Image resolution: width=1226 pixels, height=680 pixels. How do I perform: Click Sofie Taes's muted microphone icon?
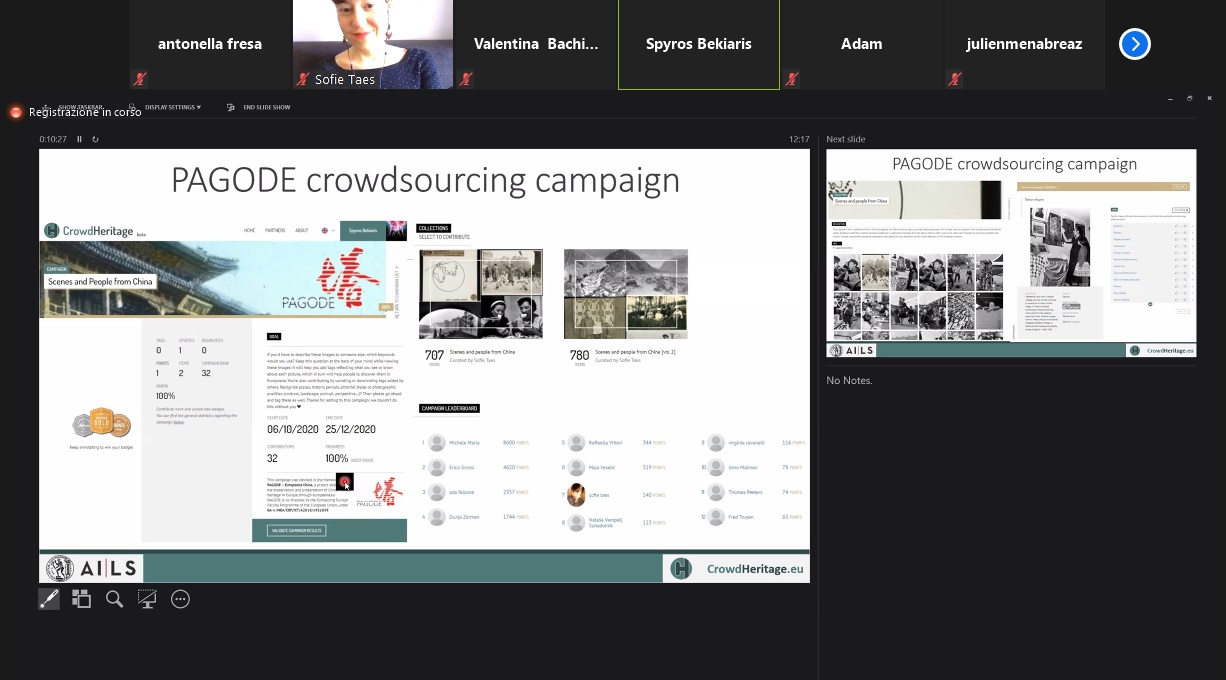303,79
